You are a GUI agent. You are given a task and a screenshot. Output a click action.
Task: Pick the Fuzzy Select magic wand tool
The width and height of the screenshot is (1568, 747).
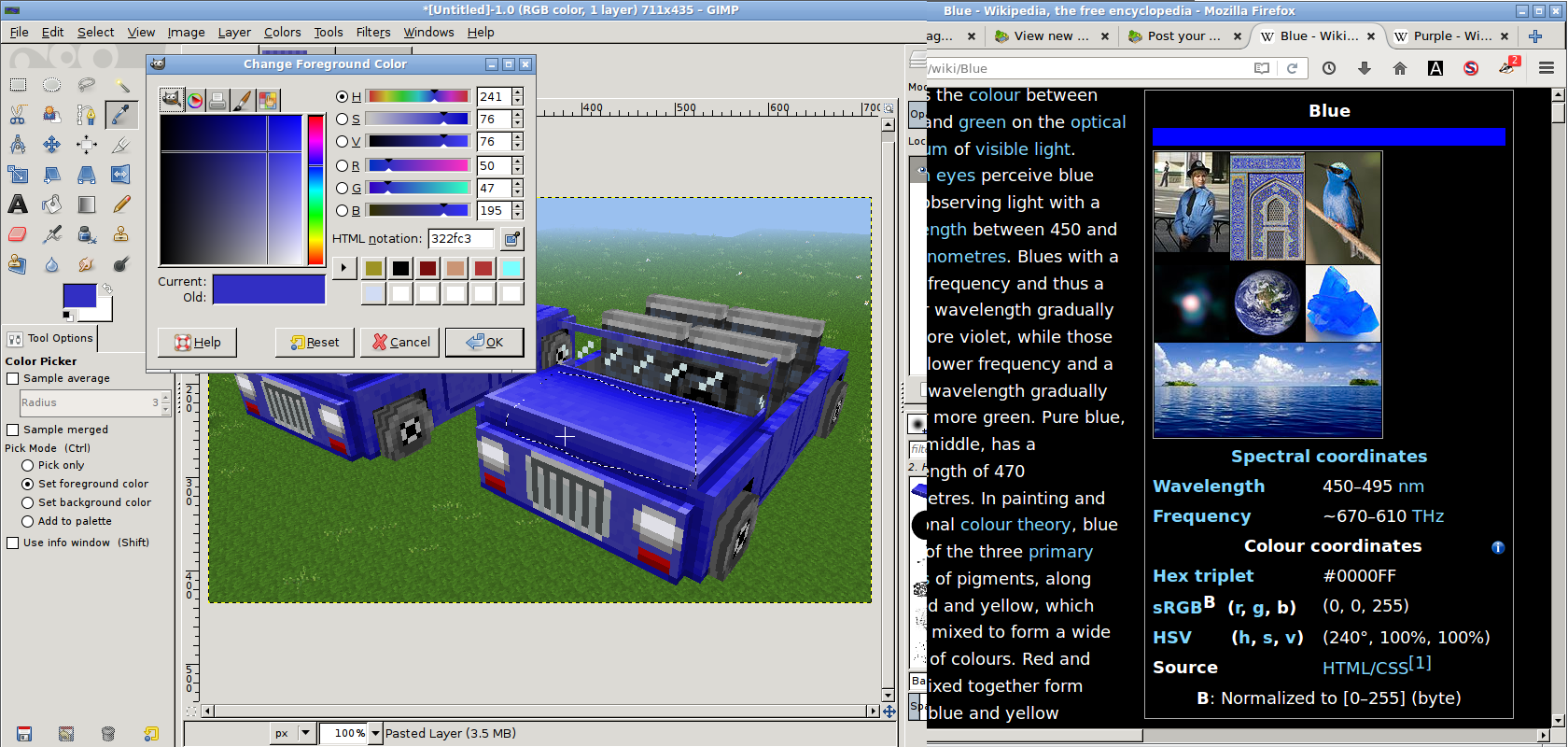(x=121, y=85)
